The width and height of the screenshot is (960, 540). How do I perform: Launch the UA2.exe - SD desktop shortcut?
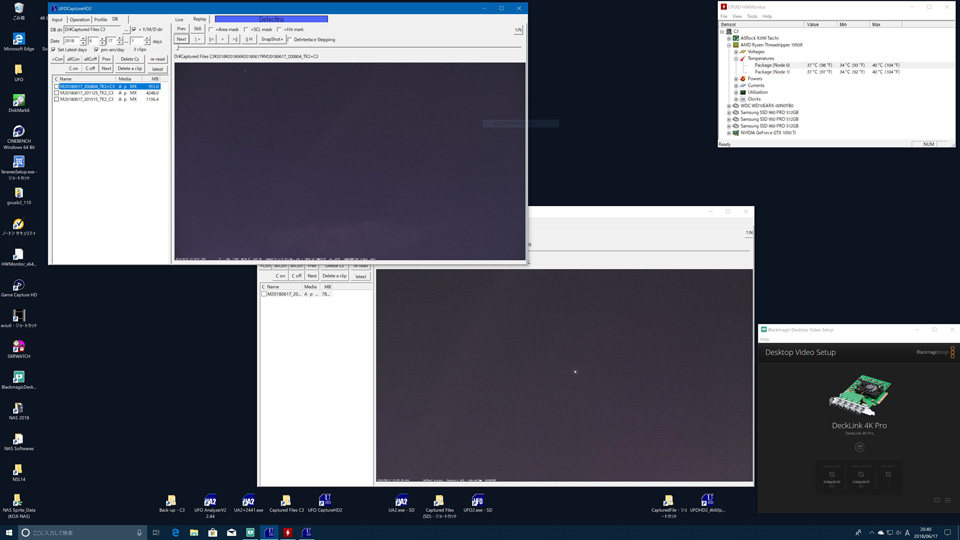(401, 503)
